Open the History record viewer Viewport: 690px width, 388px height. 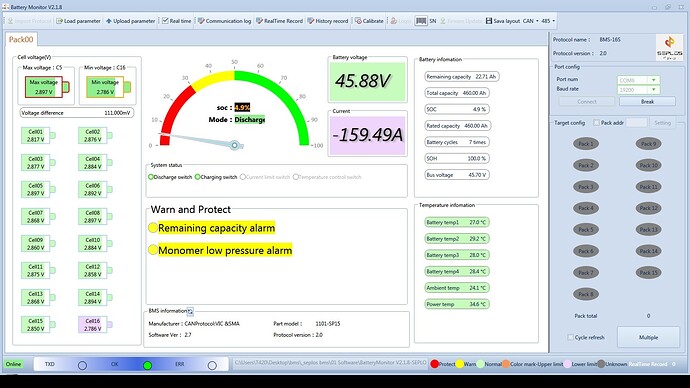(327, 21)
